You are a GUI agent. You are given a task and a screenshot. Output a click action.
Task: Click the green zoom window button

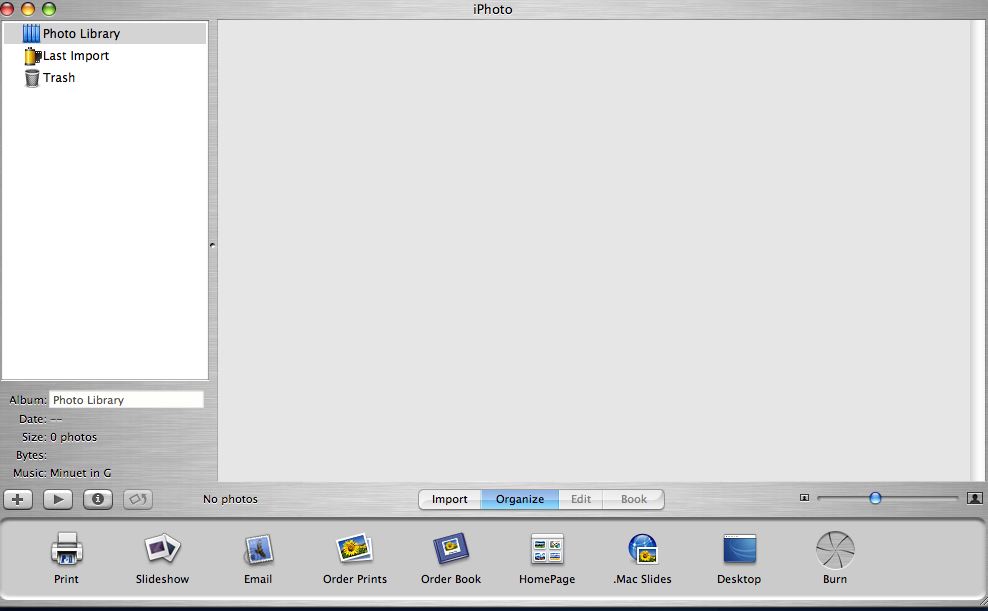coord(49,9)
